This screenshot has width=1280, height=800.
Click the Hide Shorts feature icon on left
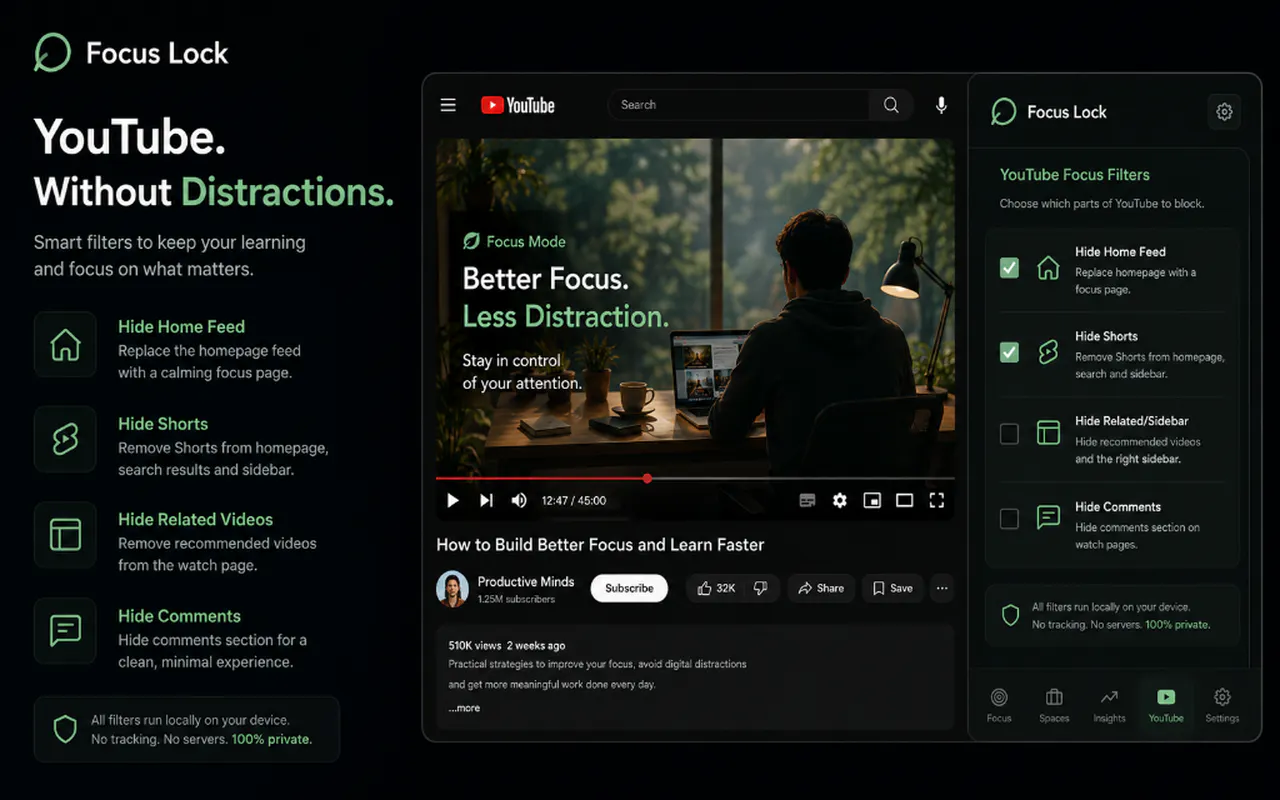(65, 439)
